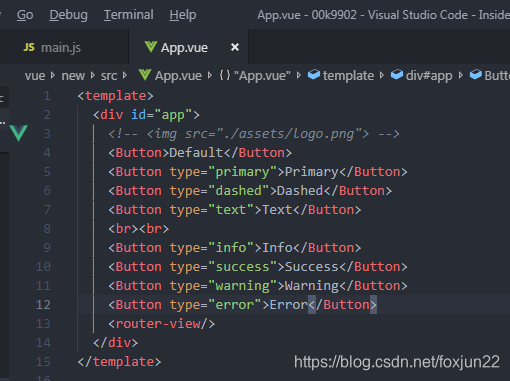
Task: Switch to the main.js tab
Action: point(64,47)
